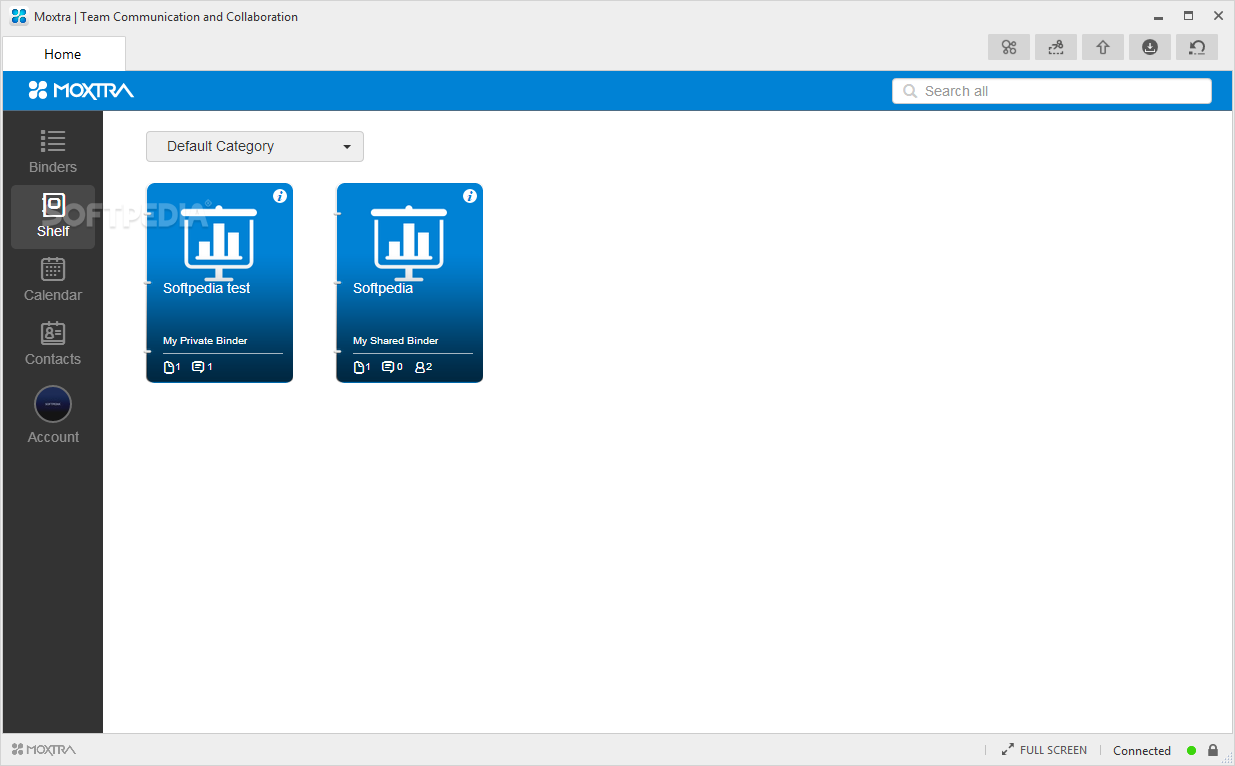Image resolution: width=1235 pixels, height=766 pixels.
Task: Open the Contacts section
Action: pos(53,344)
